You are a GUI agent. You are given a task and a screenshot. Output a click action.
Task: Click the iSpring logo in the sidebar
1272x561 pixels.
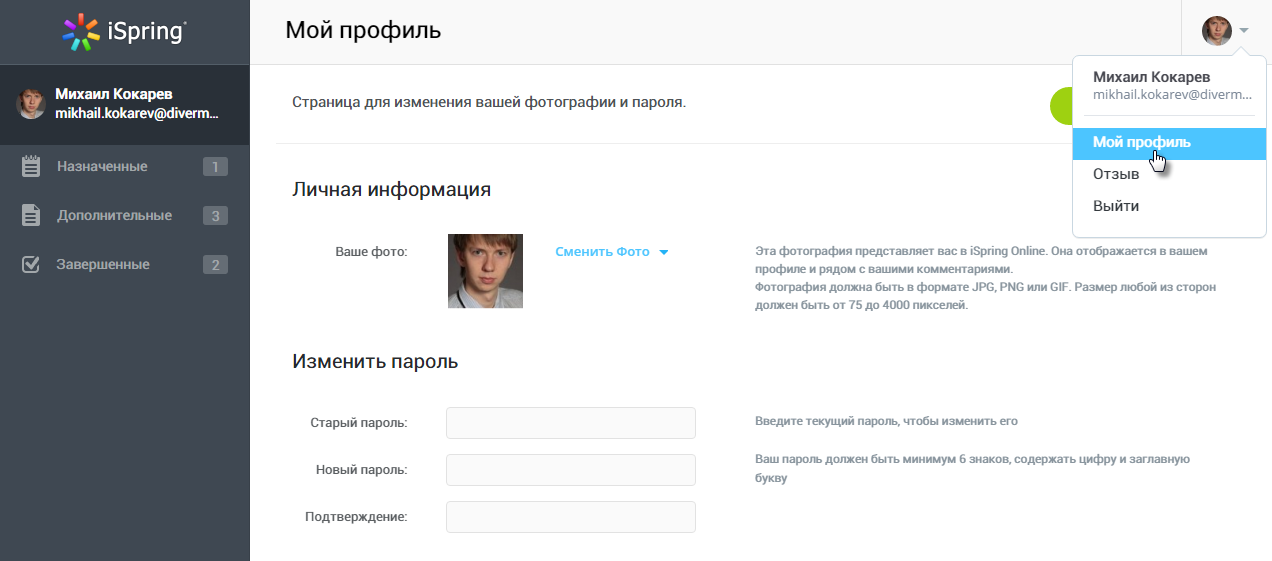tap(124, 32)
